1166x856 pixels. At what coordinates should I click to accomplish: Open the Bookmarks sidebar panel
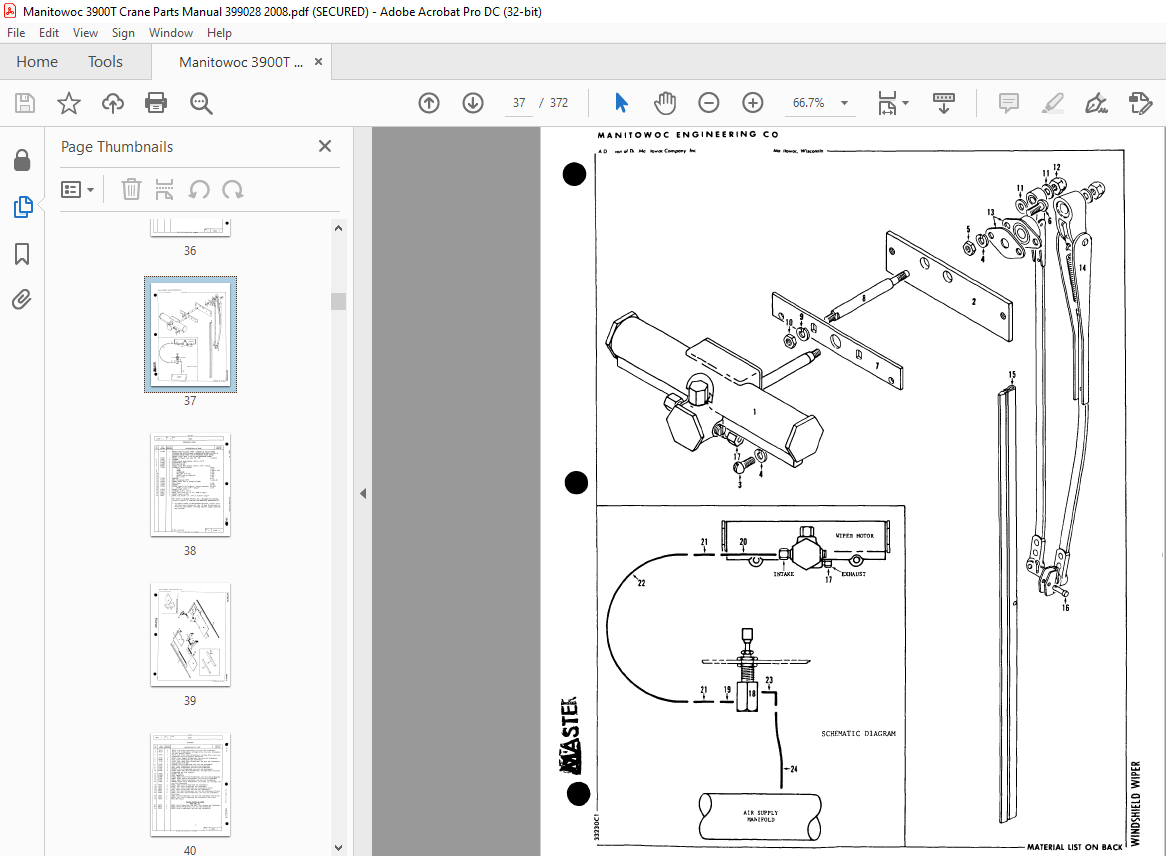22,254
